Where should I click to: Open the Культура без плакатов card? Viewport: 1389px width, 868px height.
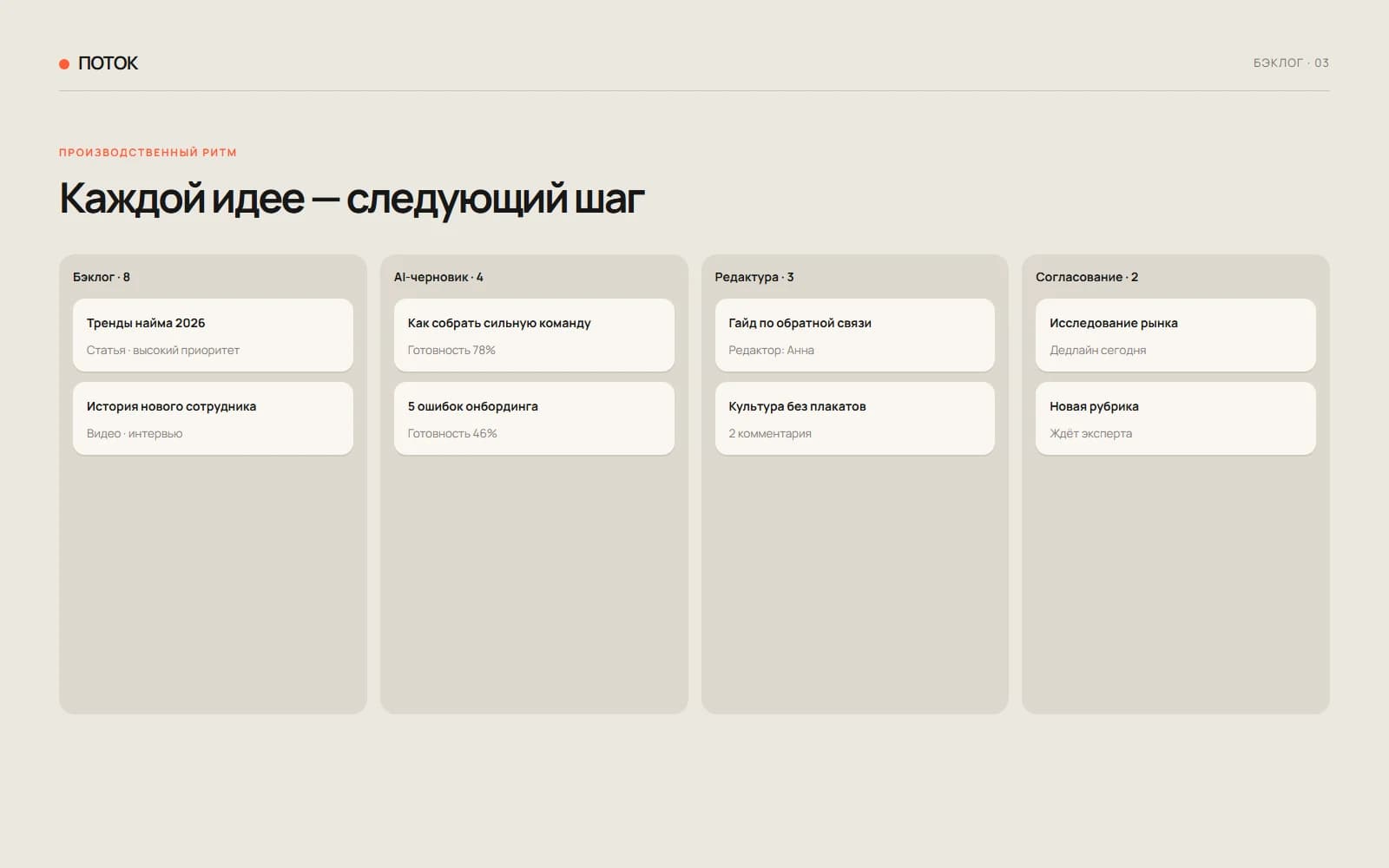point(855,418)
